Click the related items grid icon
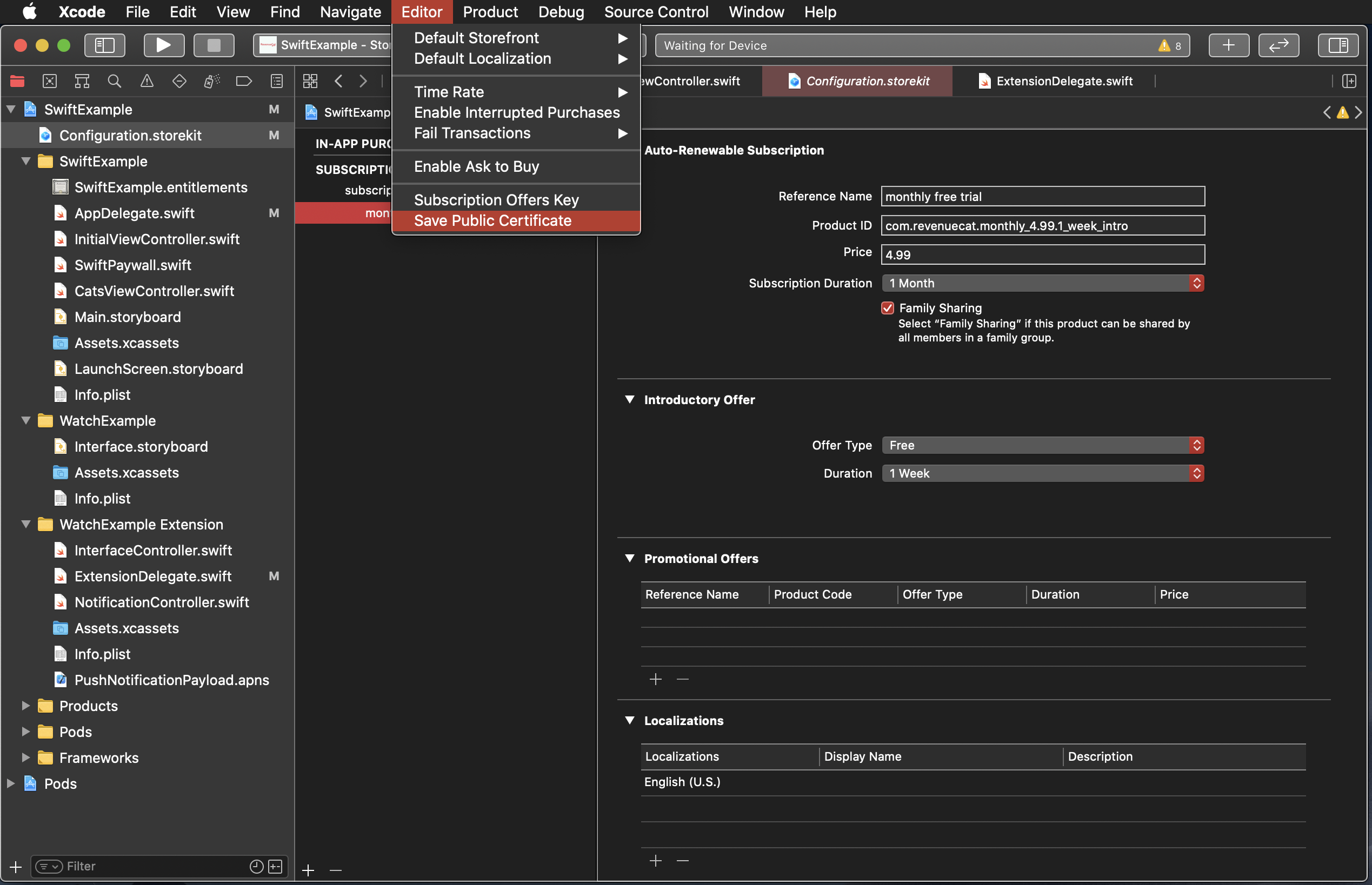 click(310, 81)
